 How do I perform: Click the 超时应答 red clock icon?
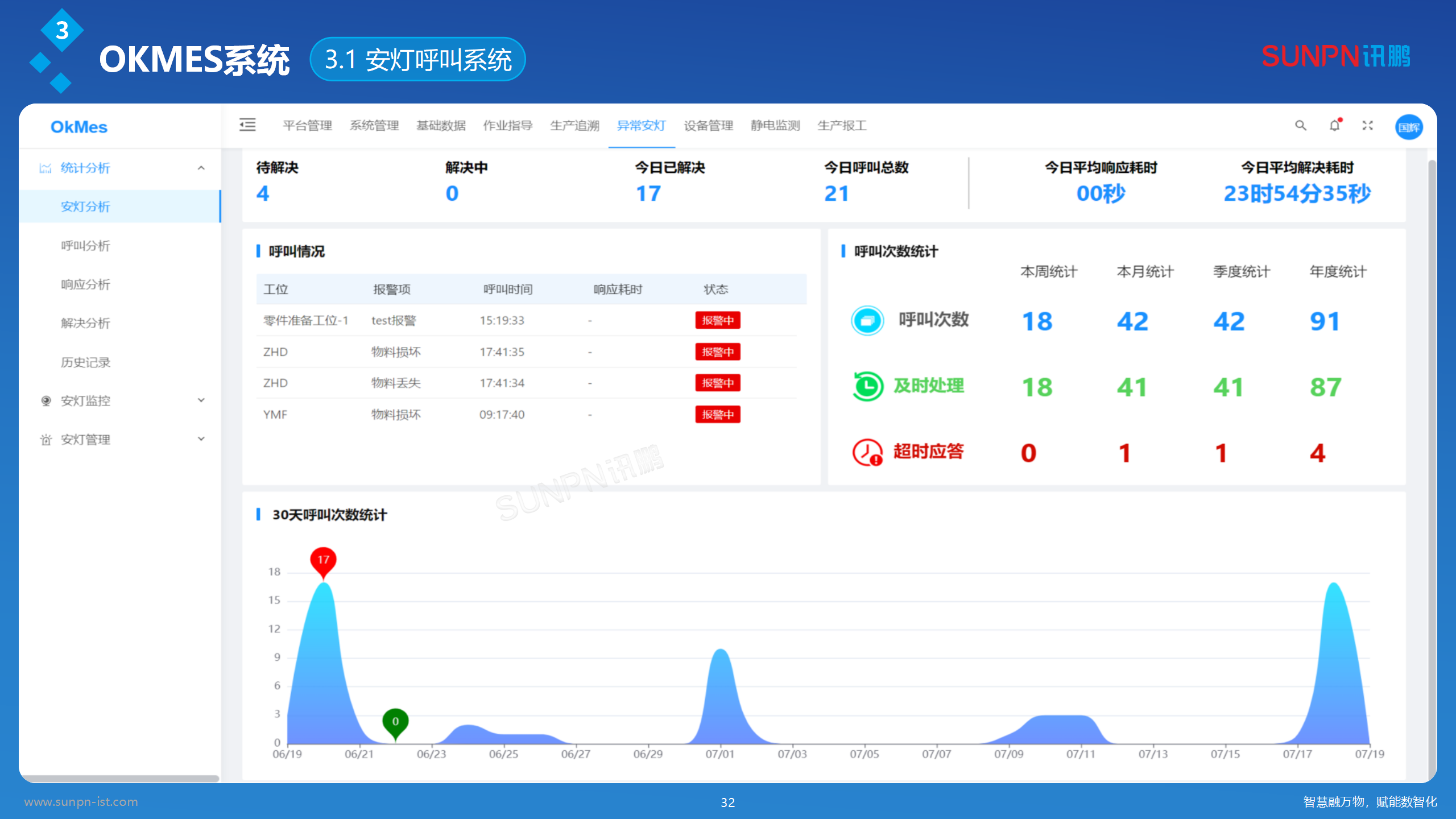[867, 453]
